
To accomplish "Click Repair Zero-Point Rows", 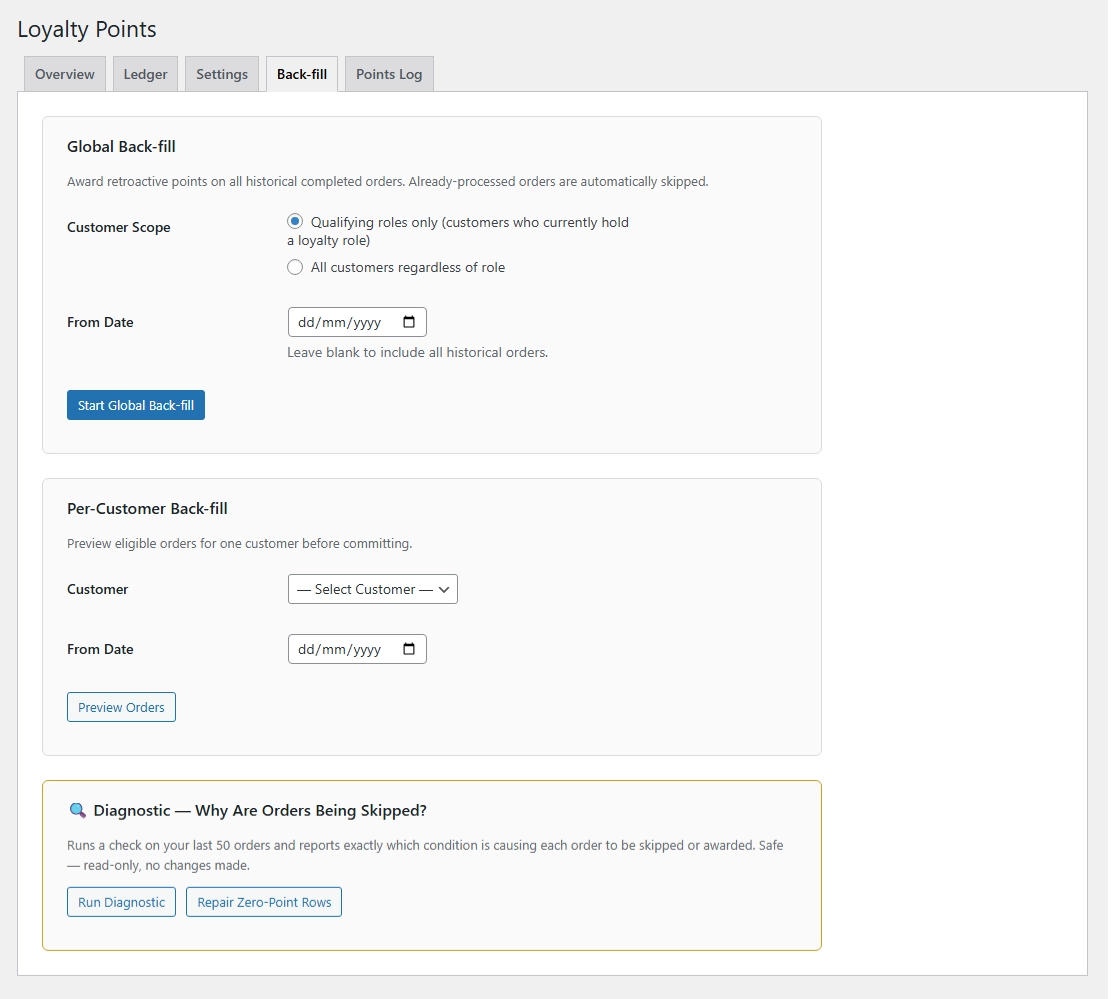I will (264, 902).
